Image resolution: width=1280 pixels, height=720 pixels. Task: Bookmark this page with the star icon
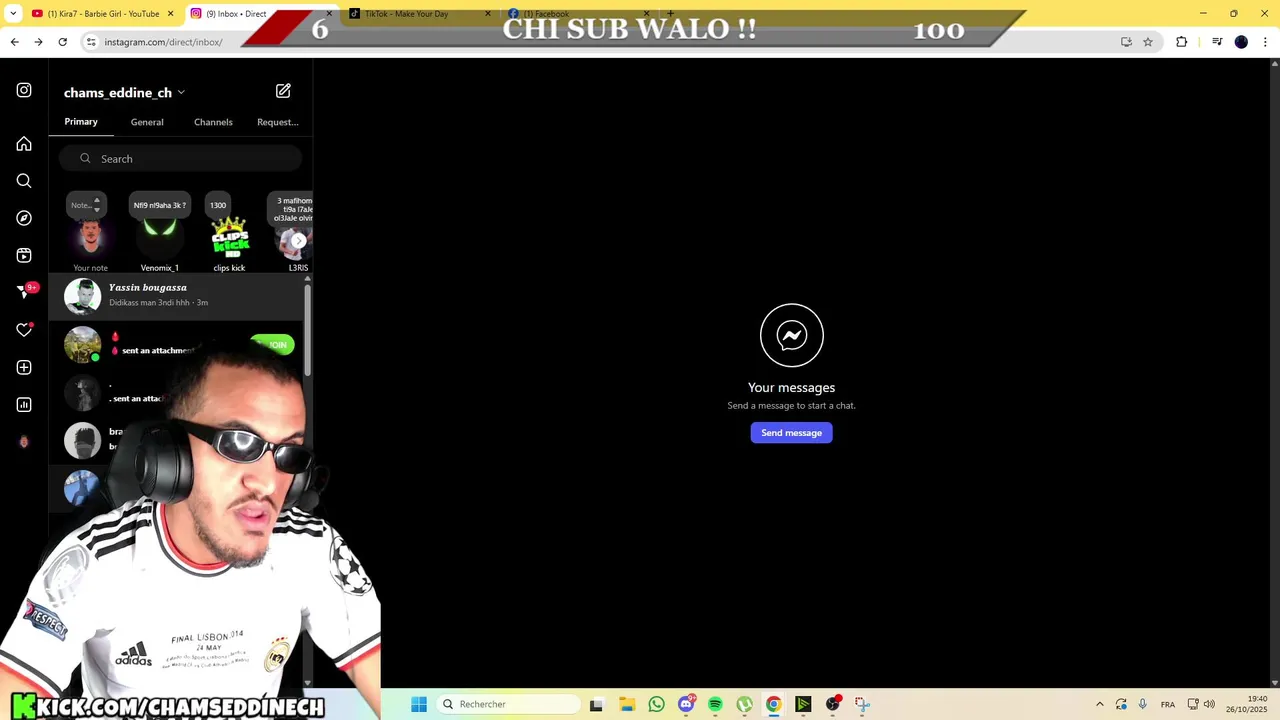(1148, 42)
